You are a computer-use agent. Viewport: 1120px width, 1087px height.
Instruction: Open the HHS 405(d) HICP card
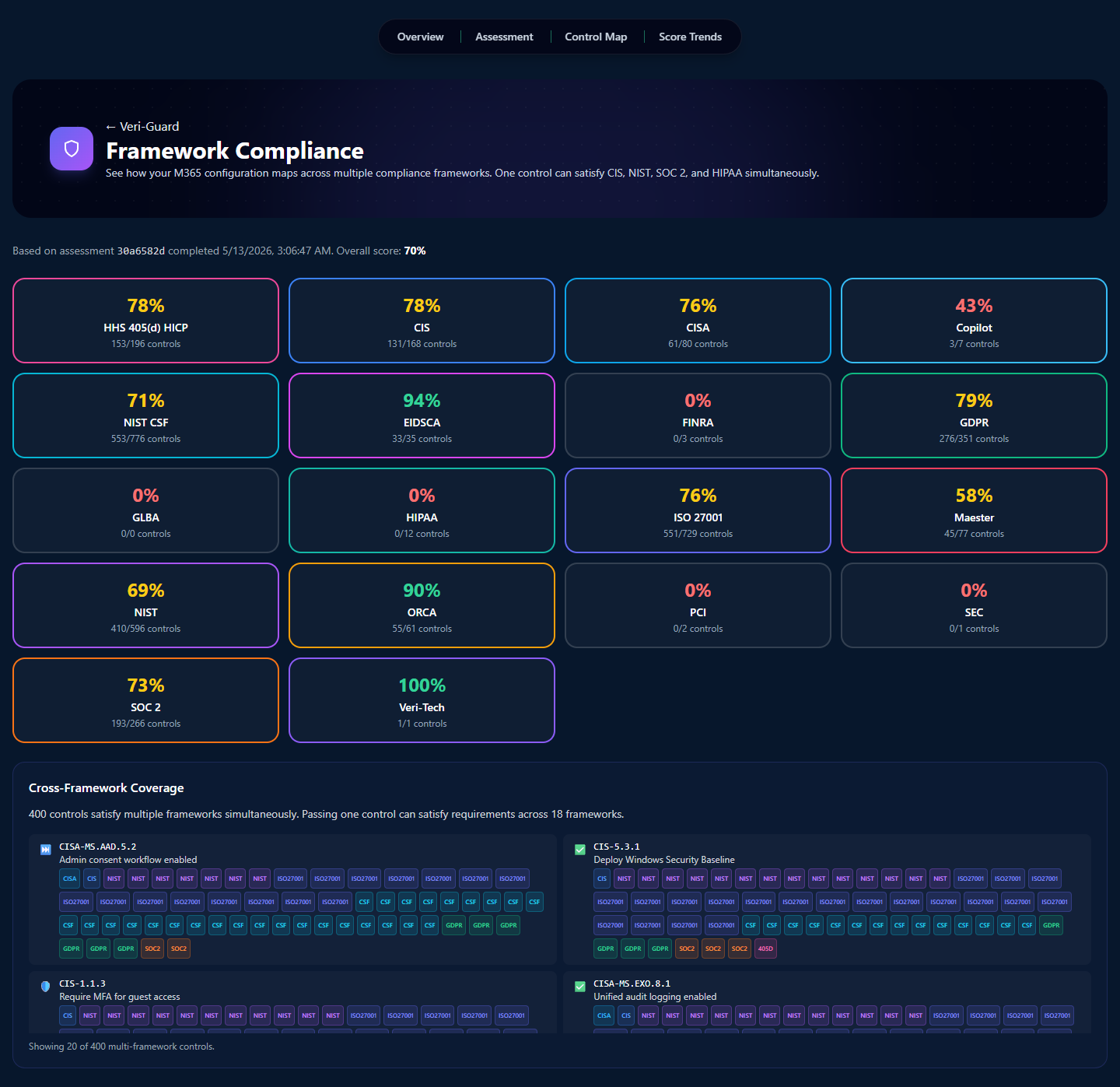[x=145, y=321]
